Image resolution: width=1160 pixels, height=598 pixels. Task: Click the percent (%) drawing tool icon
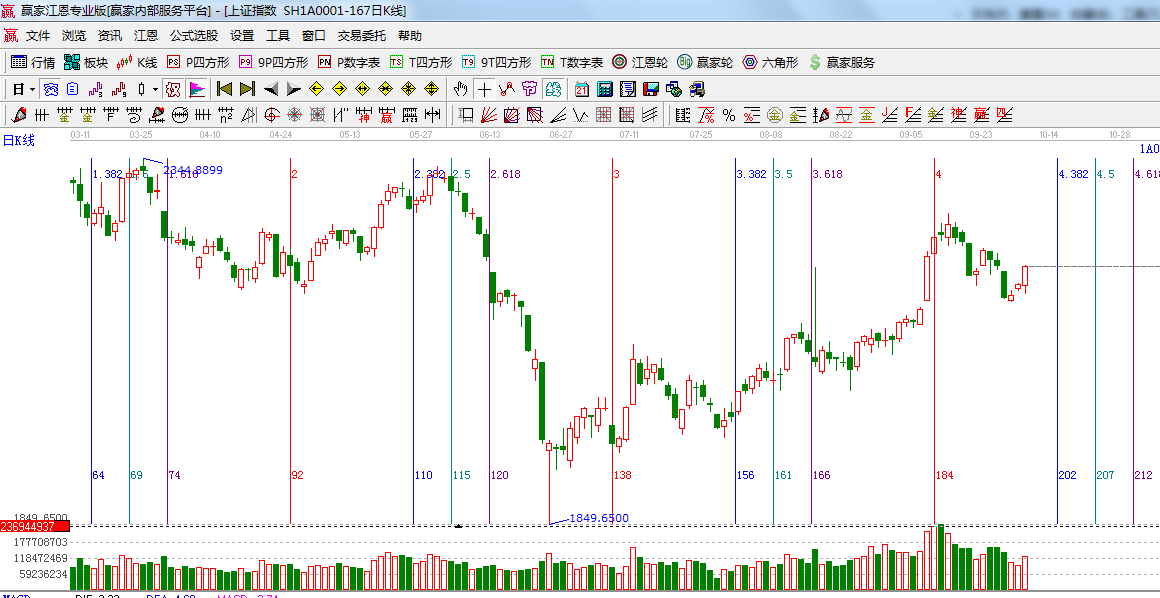(728, 115)
